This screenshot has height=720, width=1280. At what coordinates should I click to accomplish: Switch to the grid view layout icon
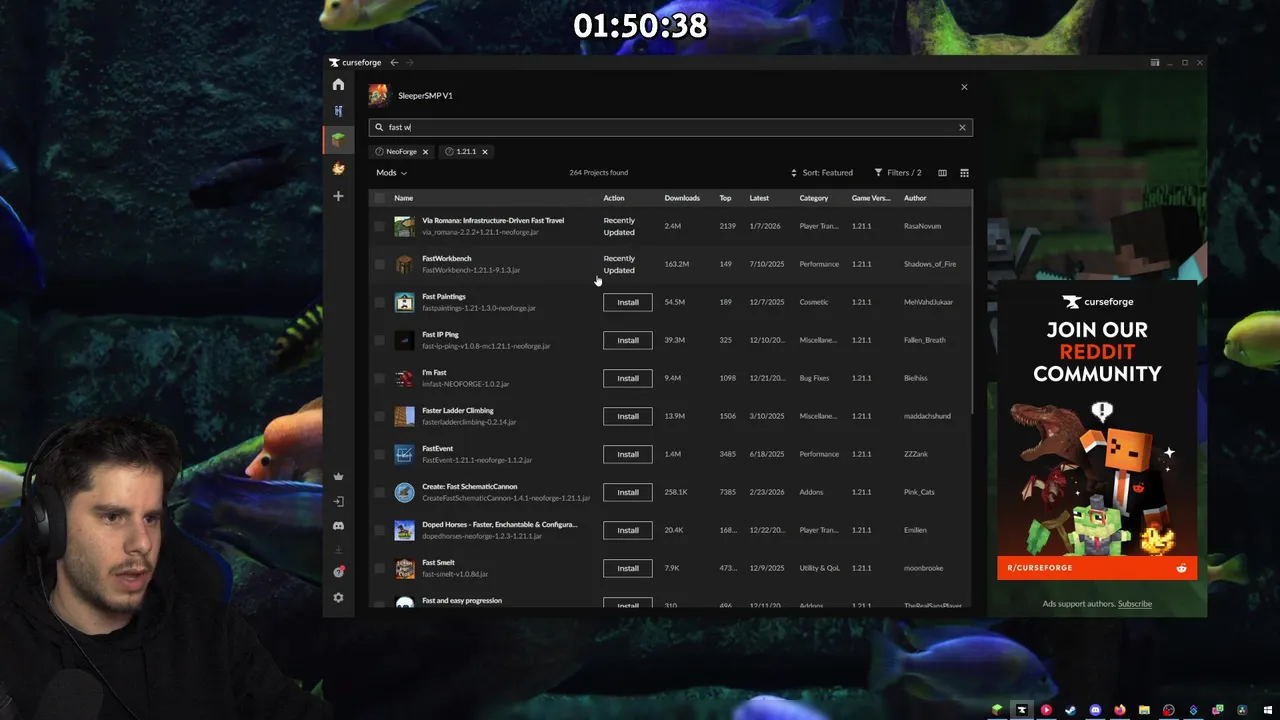pyautogui.click(x=964, y=173)
